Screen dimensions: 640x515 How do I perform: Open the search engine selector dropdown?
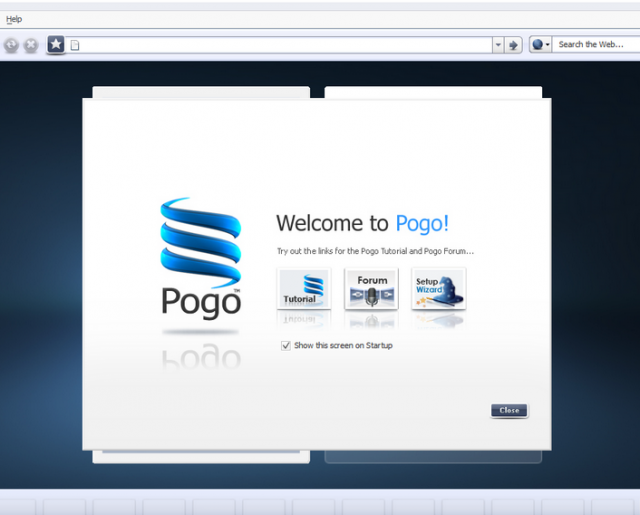pos(541,44)
